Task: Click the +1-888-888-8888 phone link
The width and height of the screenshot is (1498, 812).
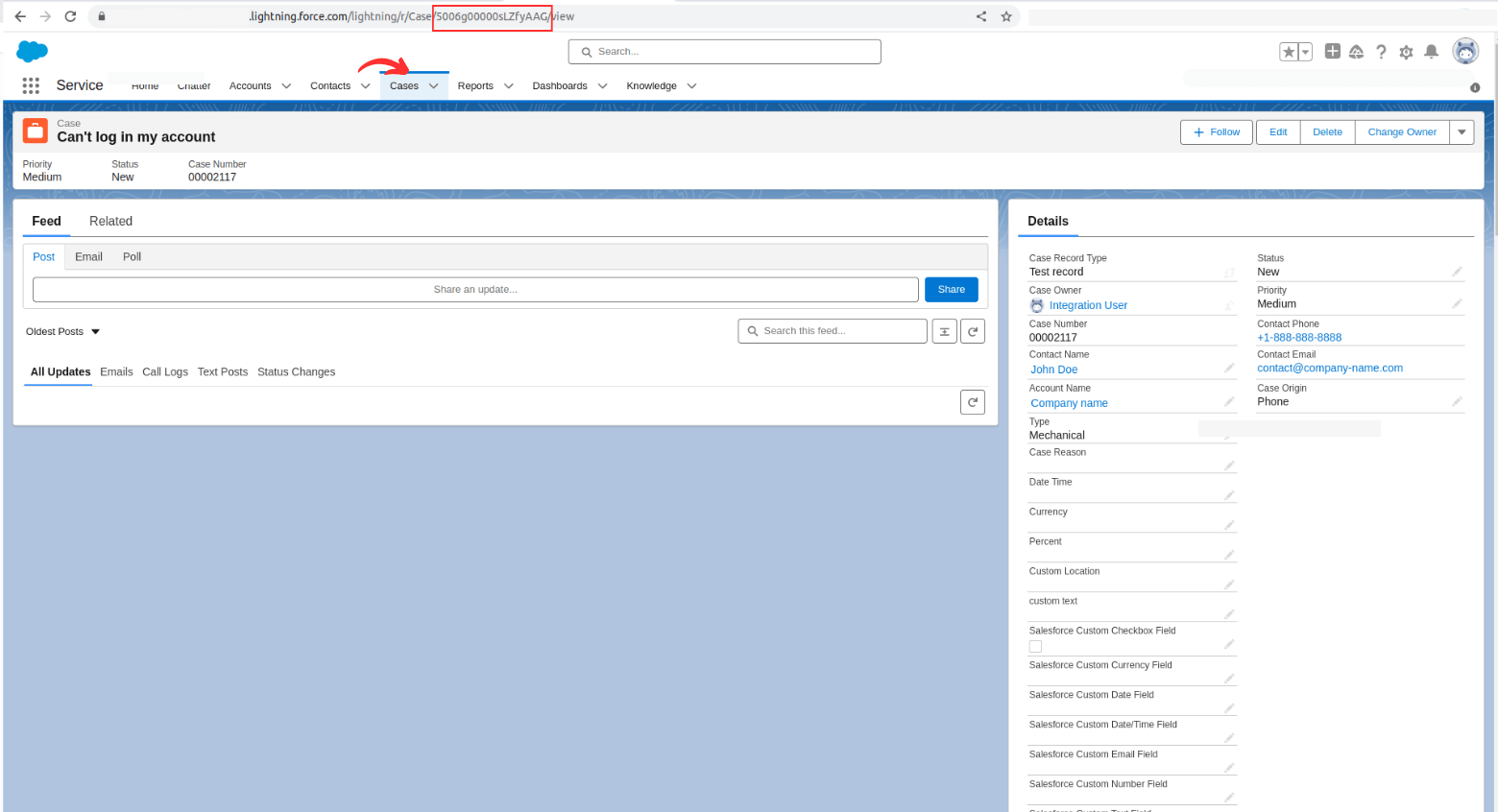Action: [x=1299, y=337]
